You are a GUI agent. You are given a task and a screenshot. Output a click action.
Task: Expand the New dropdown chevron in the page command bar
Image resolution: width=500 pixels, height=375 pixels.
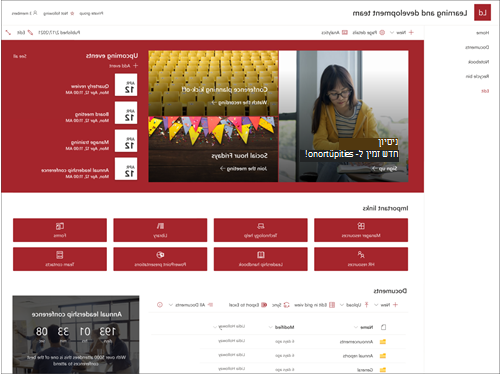click(x=392, y=32)
